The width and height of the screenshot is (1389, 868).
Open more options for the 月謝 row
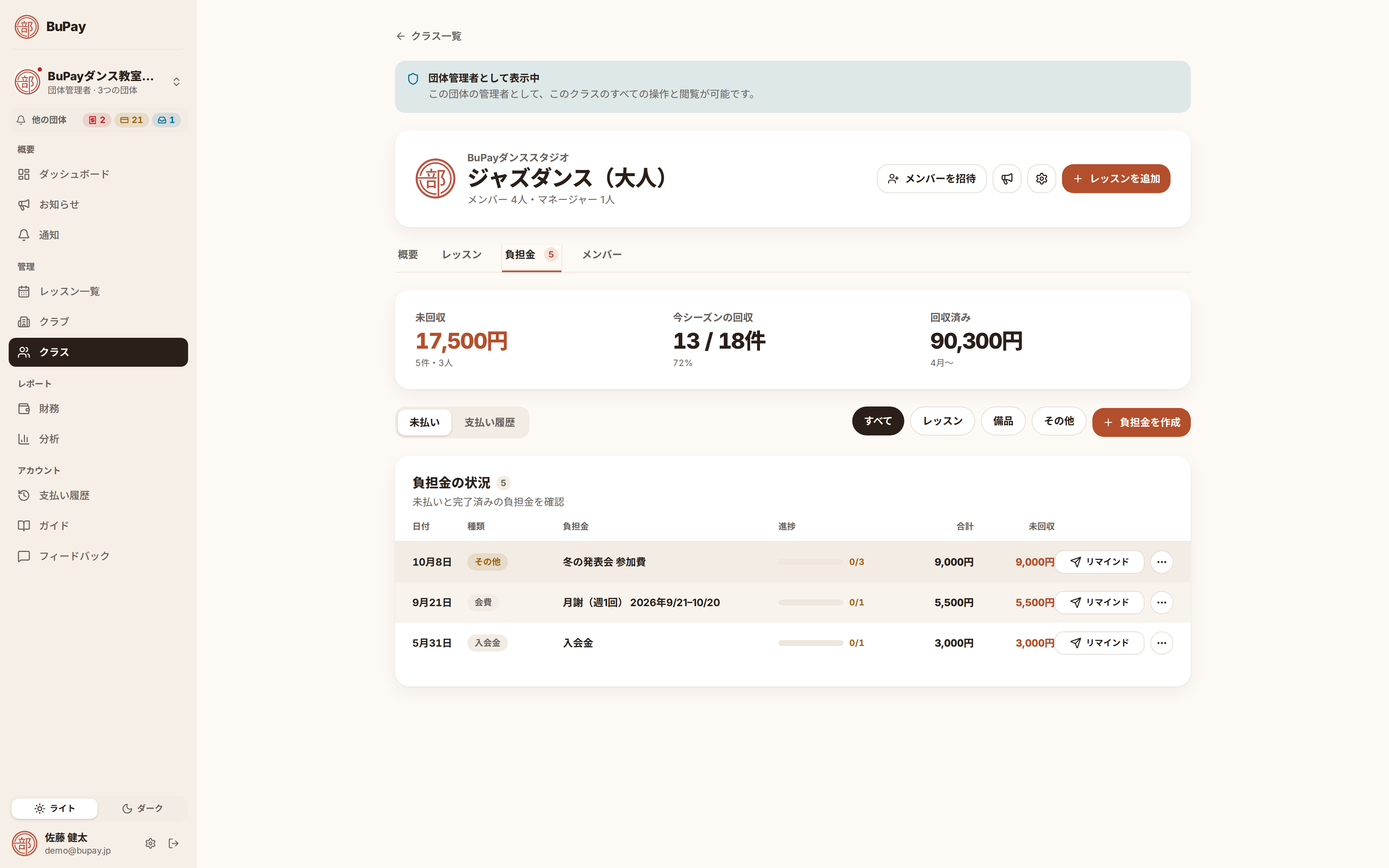point(1161,602)
